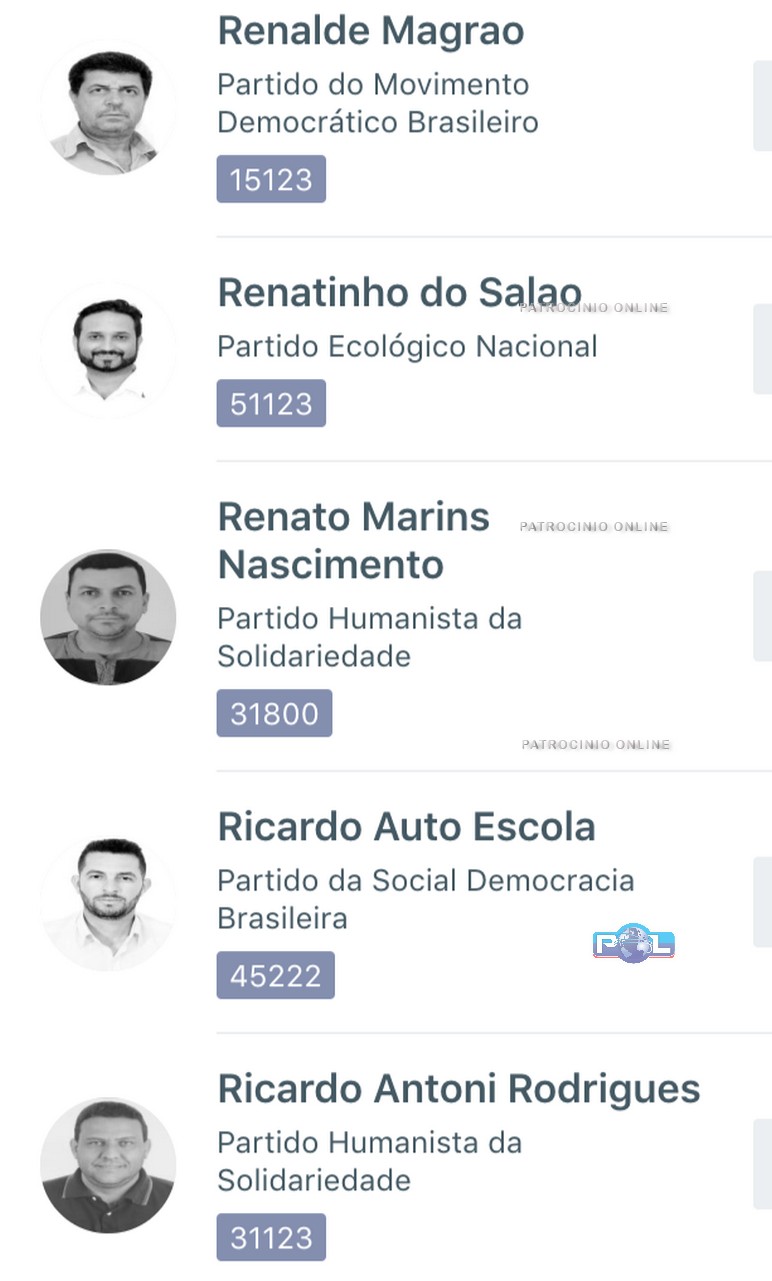Click the photo beside Renalde Magrao

tap(108, 108)
